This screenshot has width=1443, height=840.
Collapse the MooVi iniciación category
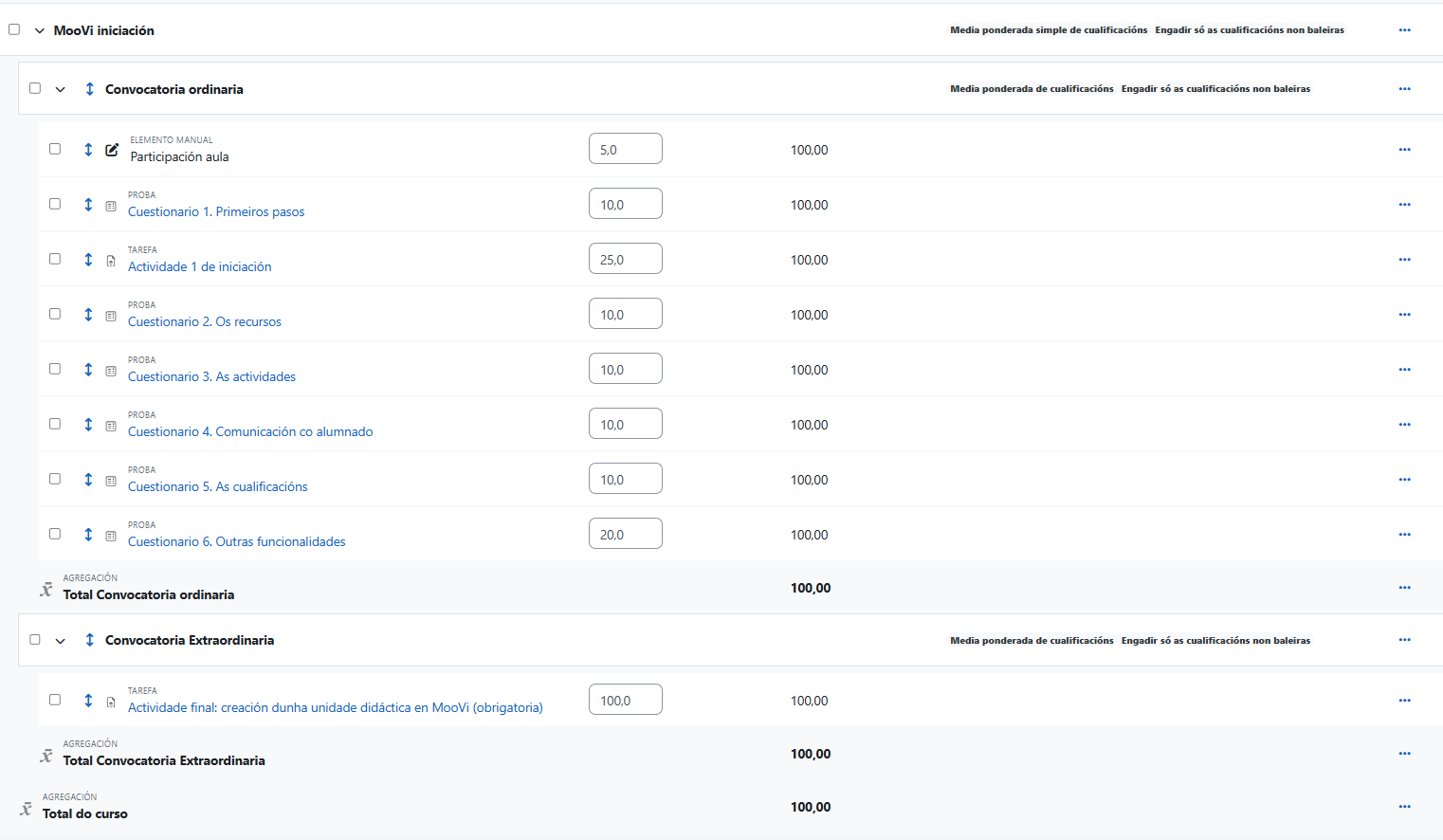click(39, 30)
